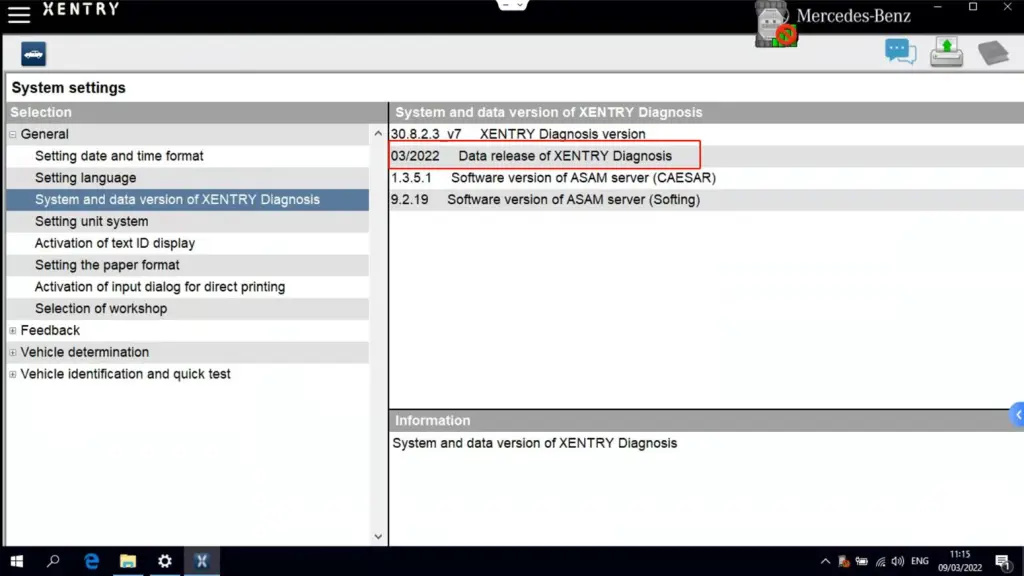Close the XENTRY window

pos(1008,7)
